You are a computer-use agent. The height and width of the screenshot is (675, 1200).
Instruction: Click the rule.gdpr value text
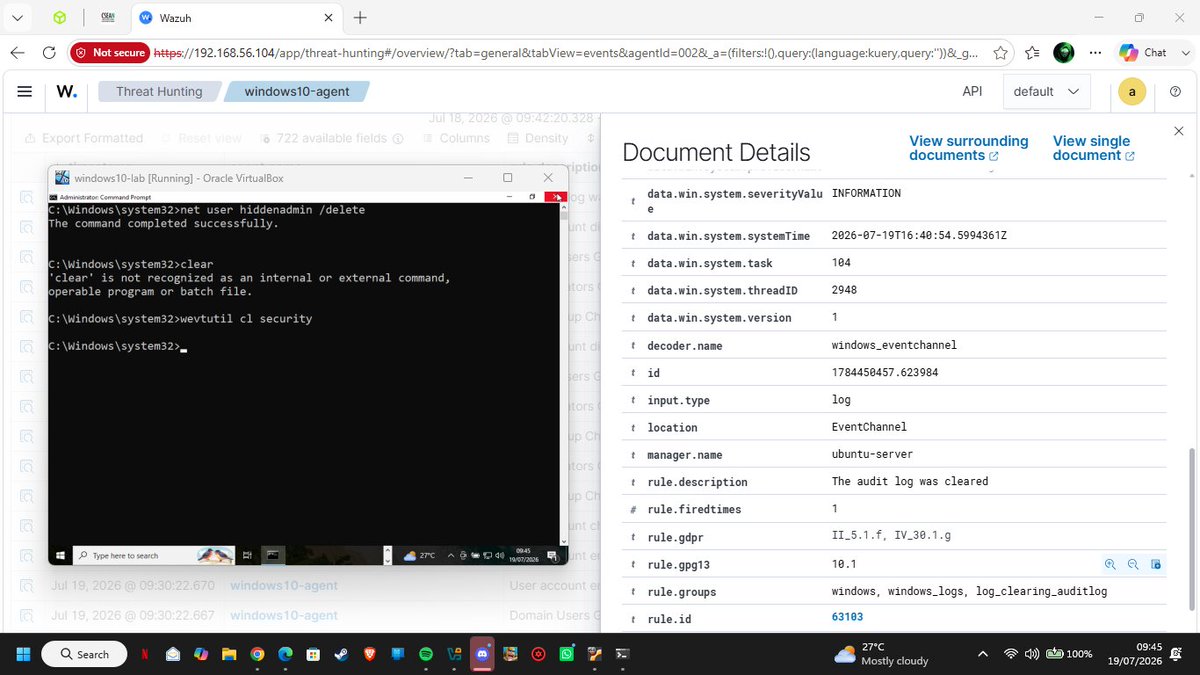click(x=891, y=536)
